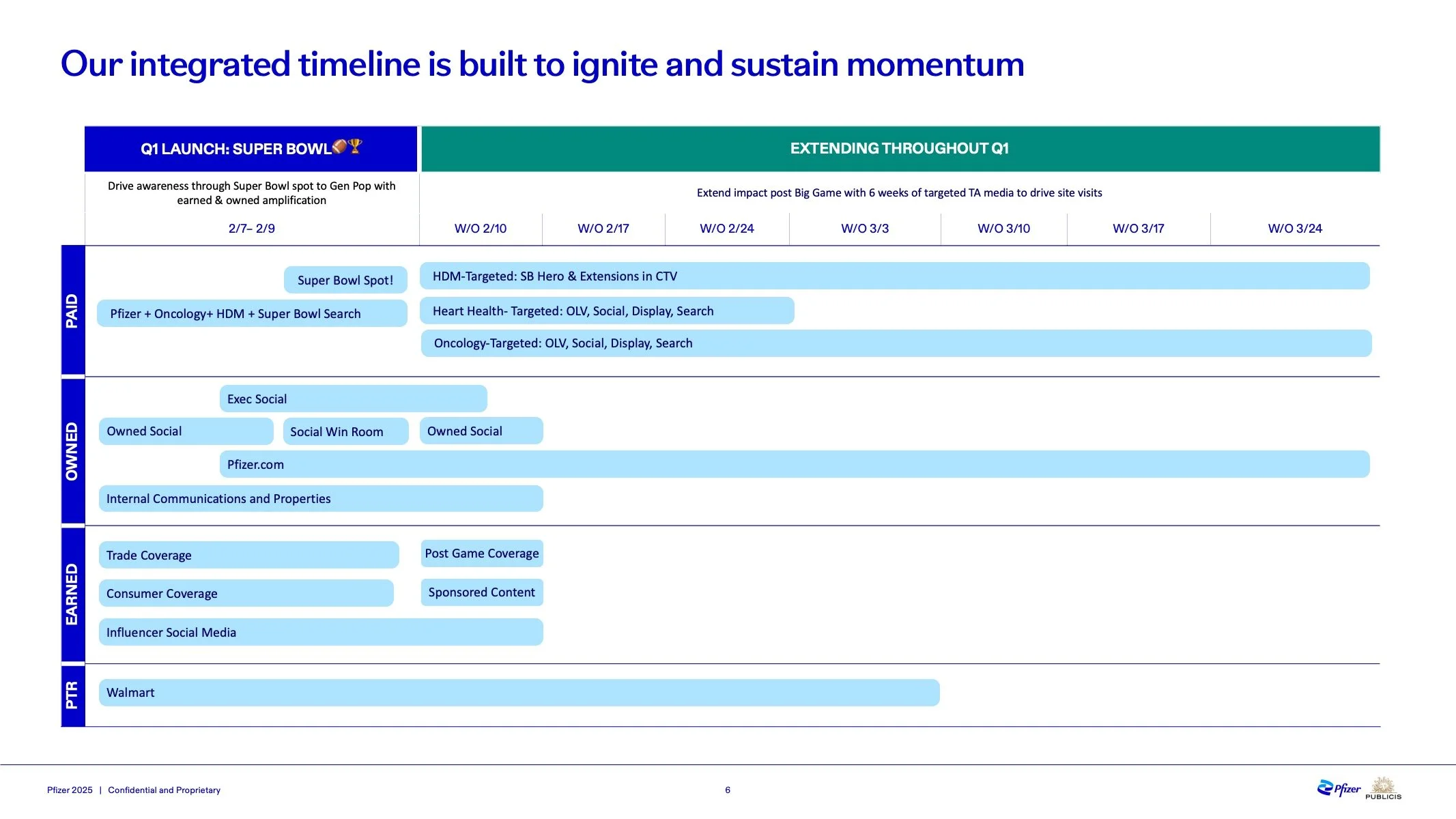Select the Heart Health- Targeted bar
Image resolution: width=1456 pixels, height=819 pixels.
click(x=607, y=311)
